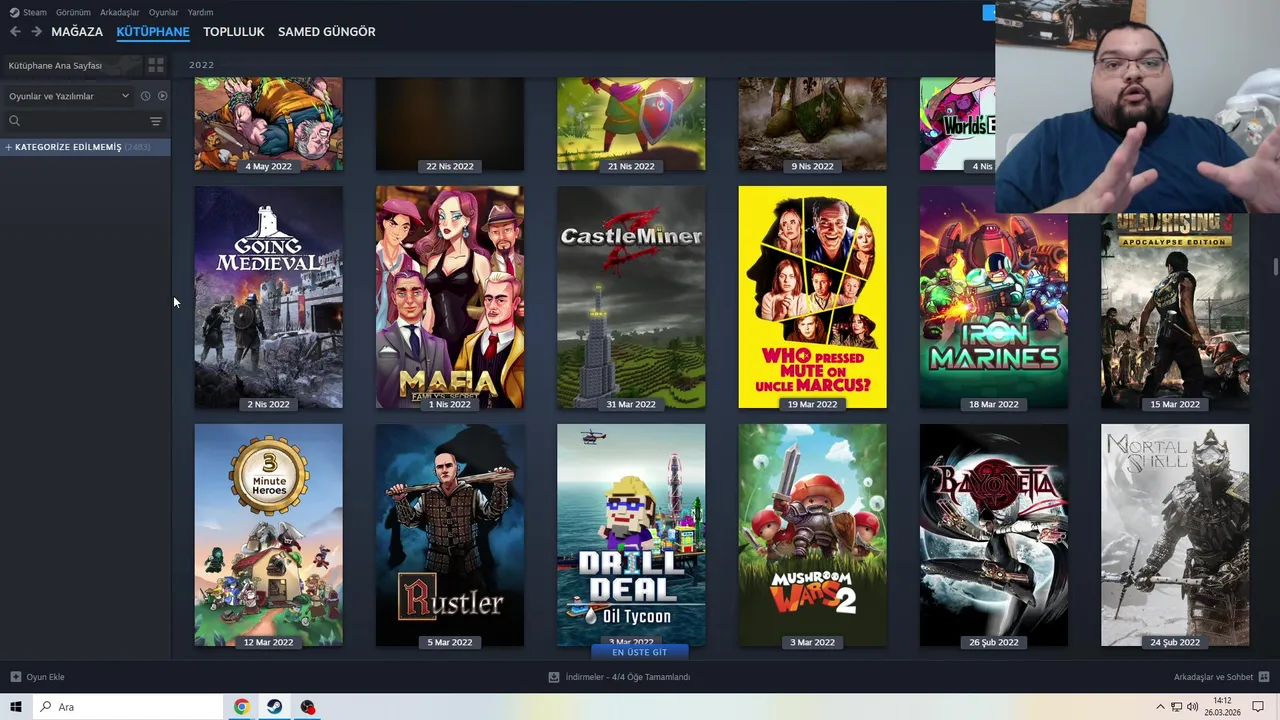Screen dimensions: 1280x720
Task: Show hidden system tray icons
Action: (x=1160, y=707)
